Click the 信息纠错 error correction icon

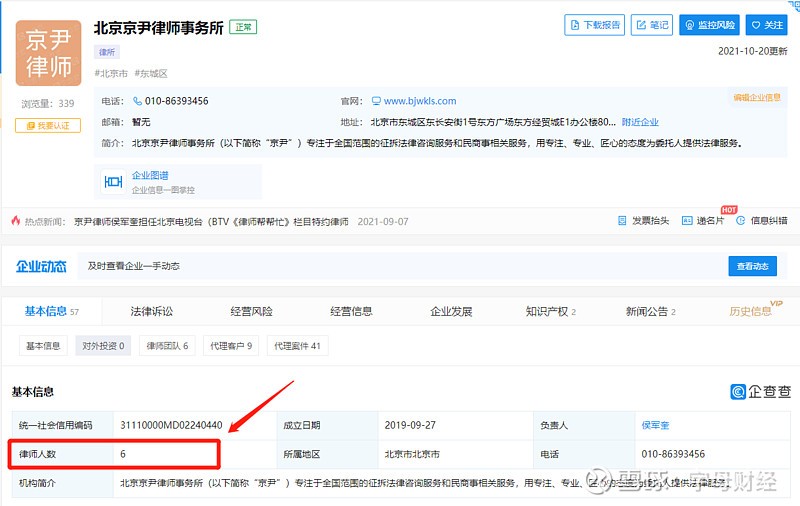point(761,220)
